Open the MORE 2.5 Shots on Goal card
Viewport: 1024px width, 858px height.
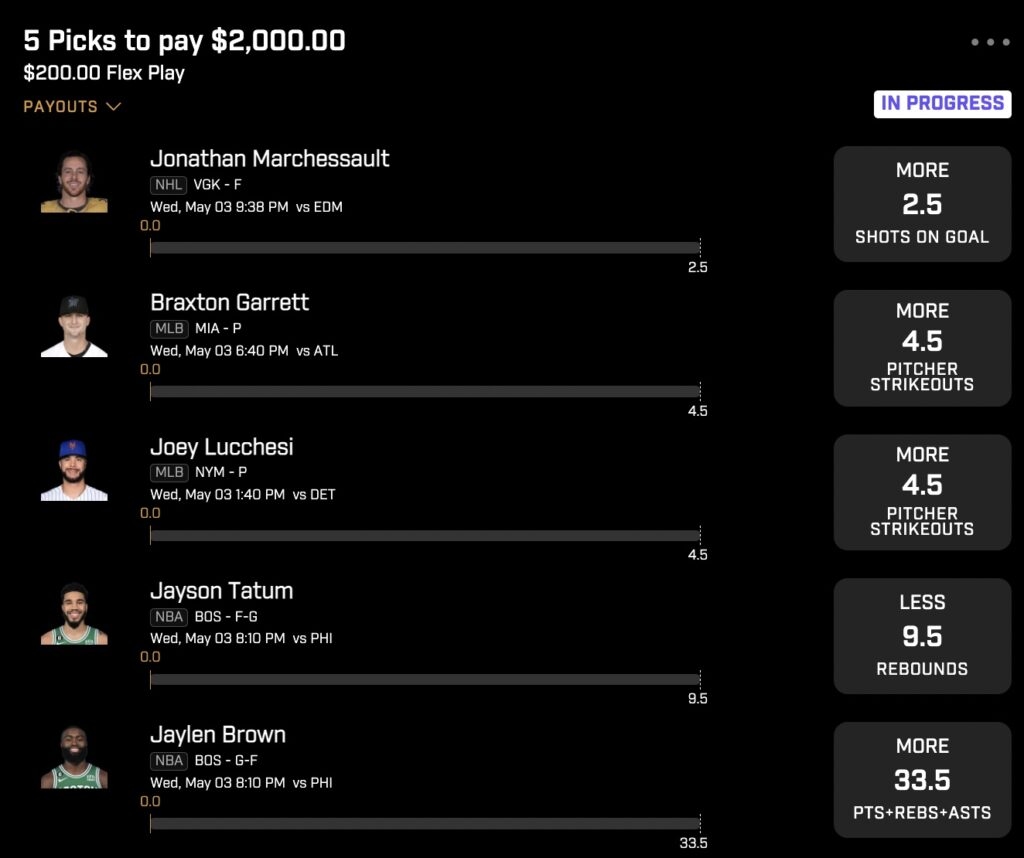pyautogui.click(x=922, y=204)
